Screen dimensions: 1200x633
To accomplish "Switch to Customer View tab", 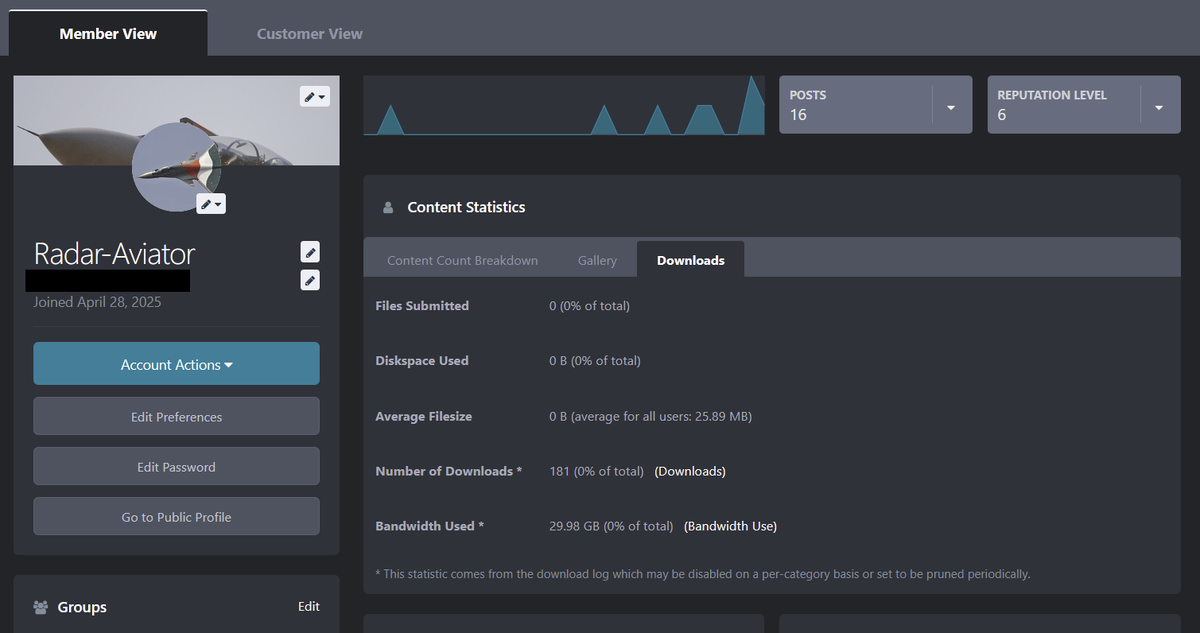I will (310, 33).
